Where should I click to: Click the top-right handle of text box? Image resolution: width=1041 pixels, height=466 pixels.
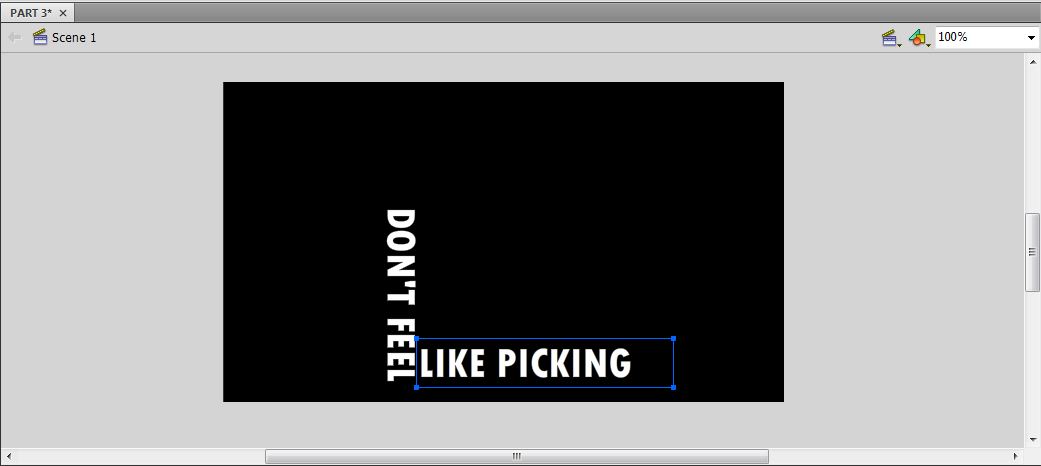point(673,339)
